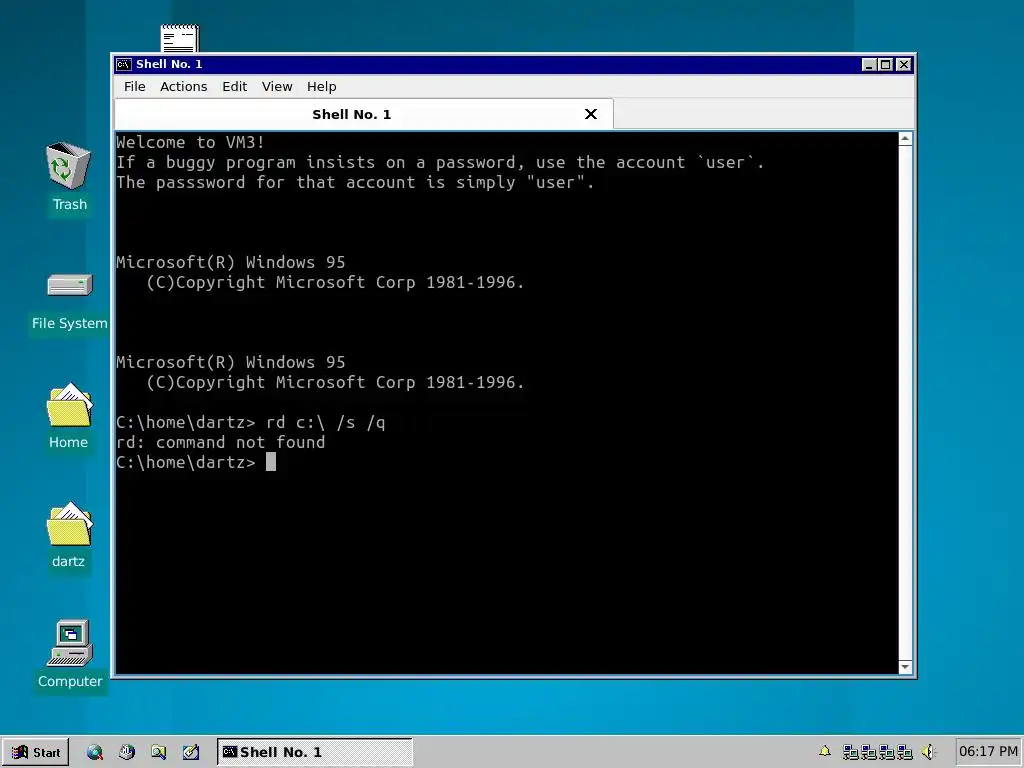Launch the second quick-launch icon in taskbar
Image resolution: width=1024 pixels, height=768 pixels.
click(127, 752)
